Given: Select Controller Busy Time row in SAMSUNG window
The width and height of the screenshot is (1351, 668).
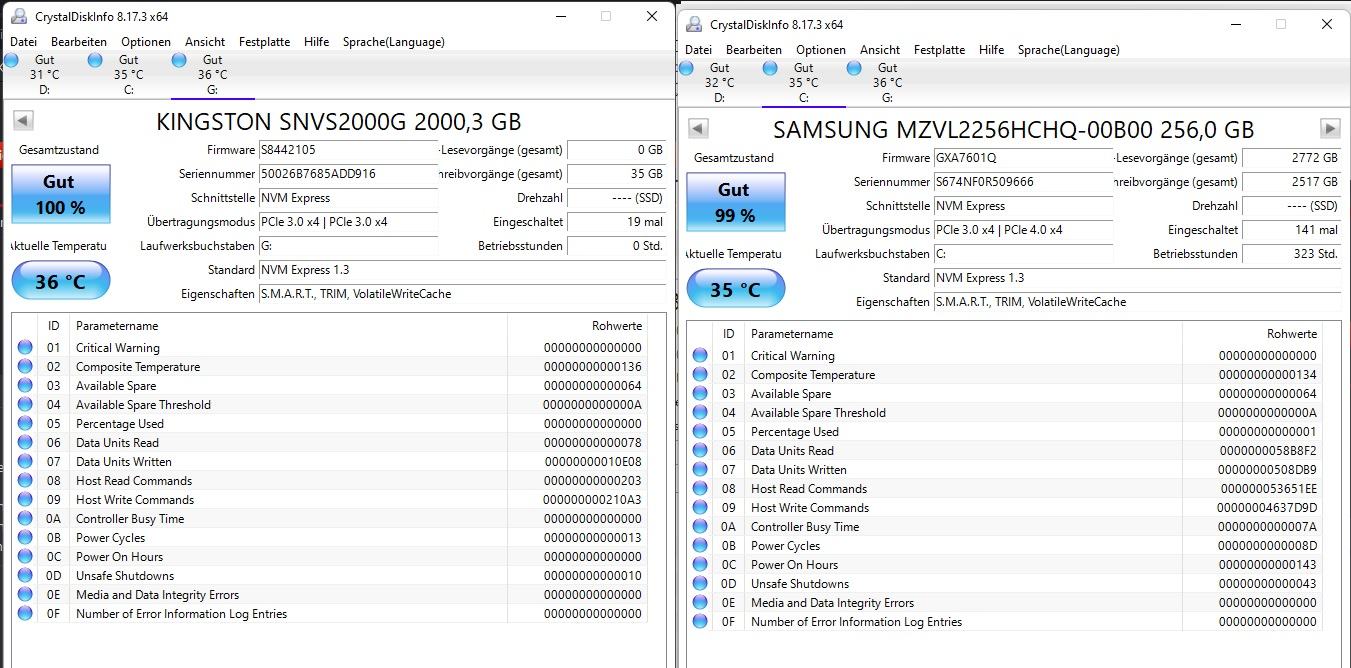Looking at the screenshot, I should pos(1004,527).
